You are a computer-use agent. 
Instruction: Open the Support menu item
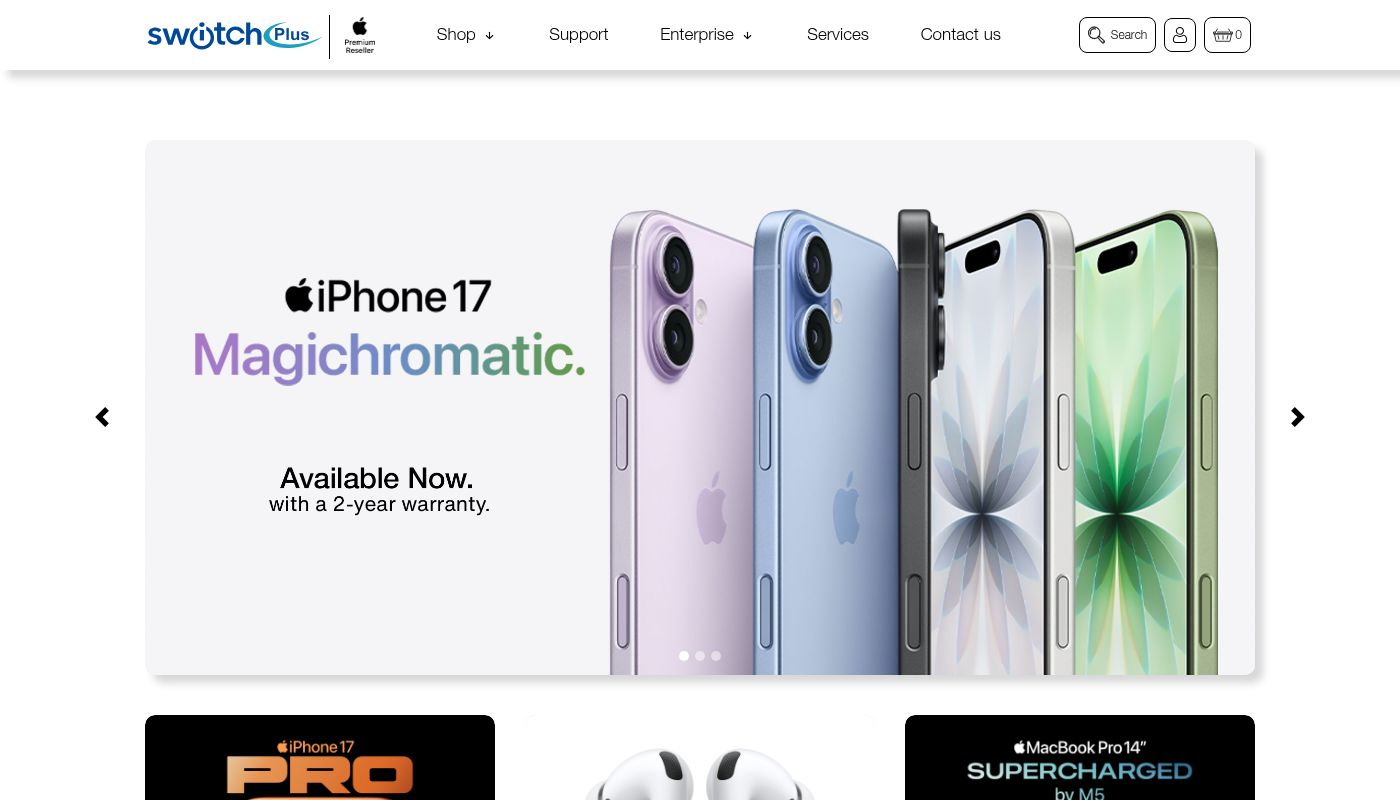point(578,35)
